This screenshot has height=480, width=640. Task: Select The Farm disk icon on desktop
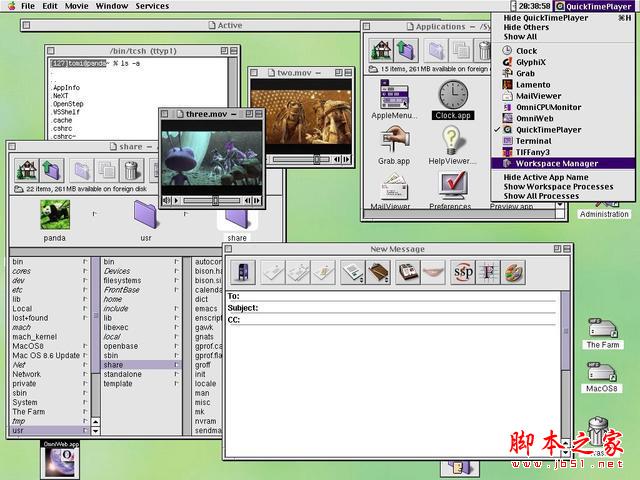[602, 329]
